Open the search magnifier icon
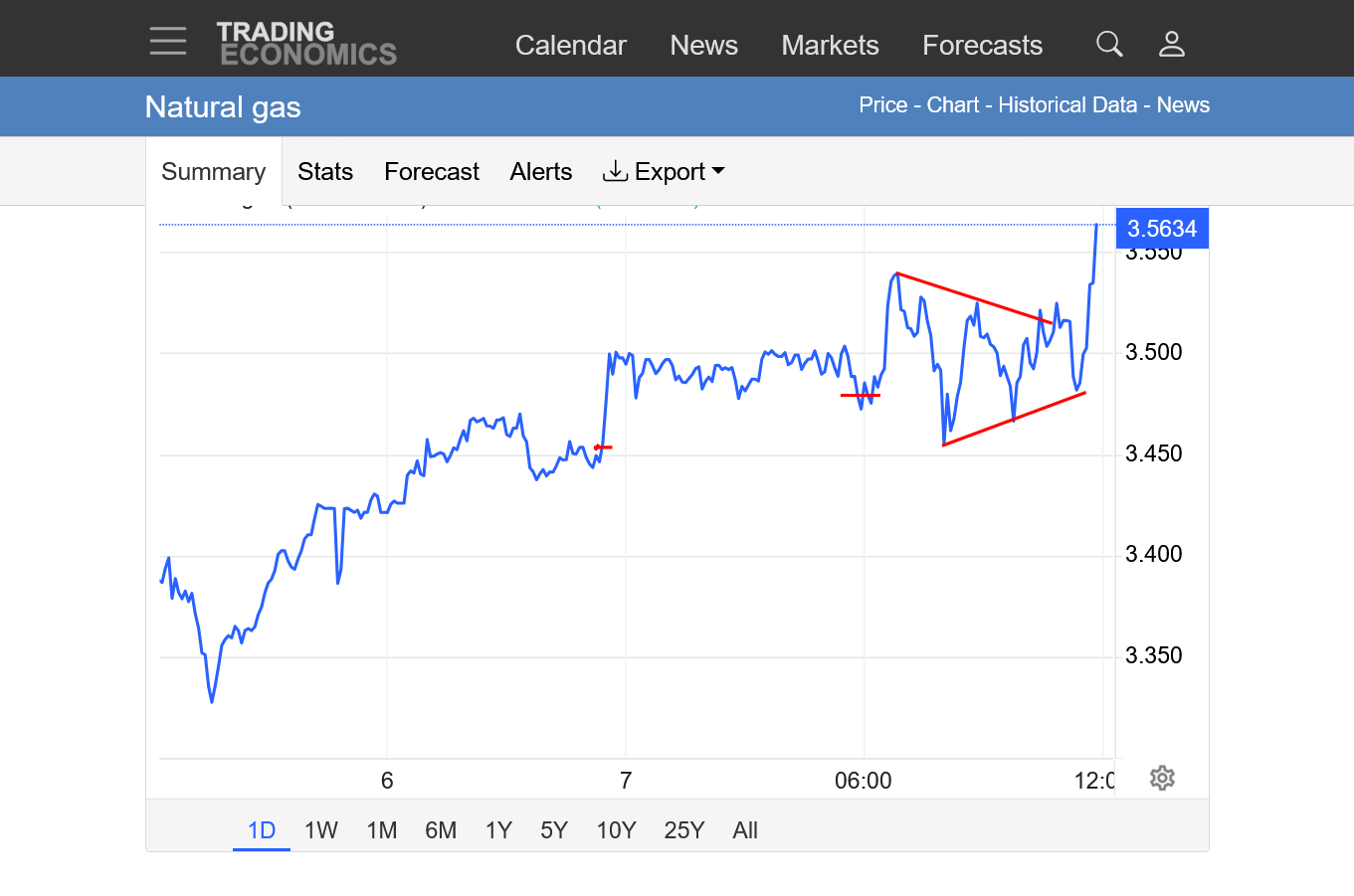This screenshot has width=1354, height=896. (1109, 44)
